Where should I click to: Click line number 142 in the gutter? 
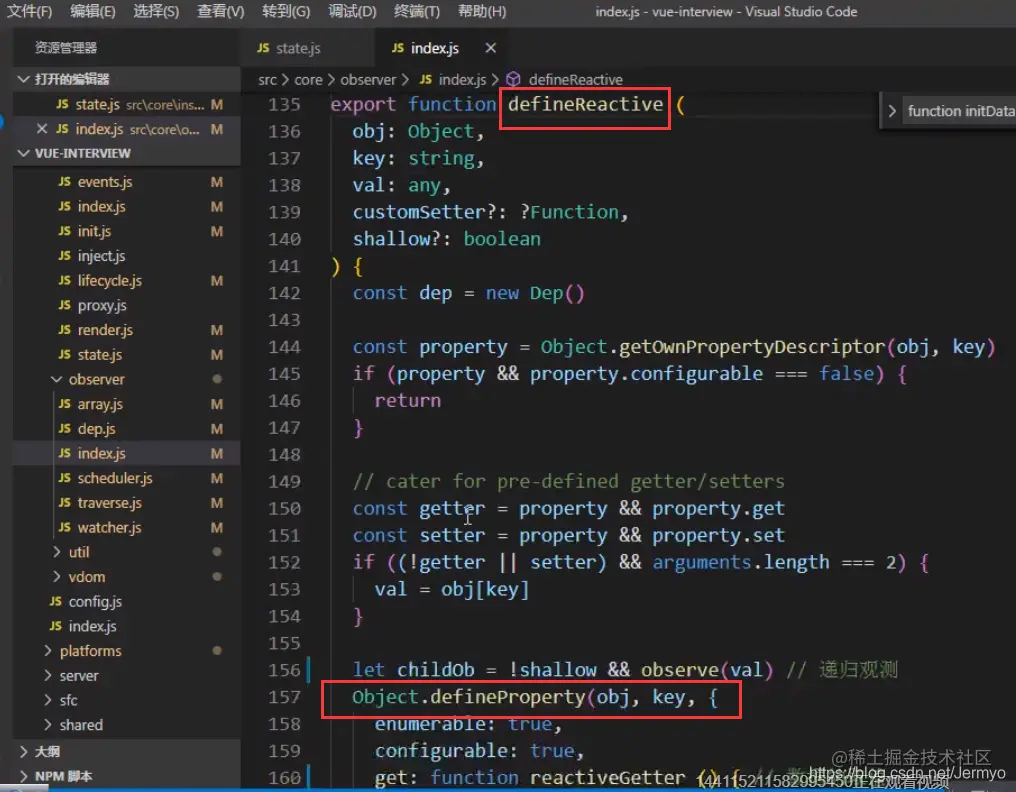[x=284, y=293]
